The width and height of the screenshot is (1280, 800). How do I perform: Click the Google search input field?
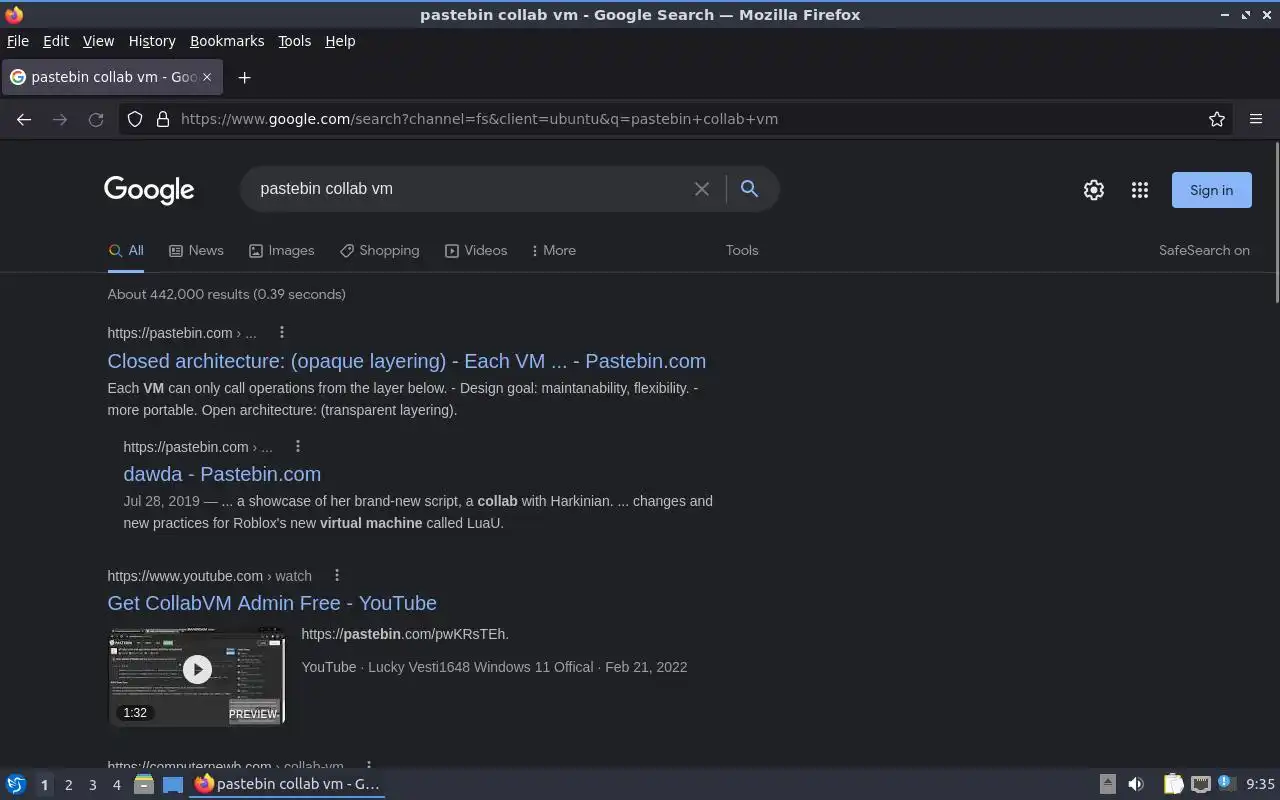tap(470, 188)
